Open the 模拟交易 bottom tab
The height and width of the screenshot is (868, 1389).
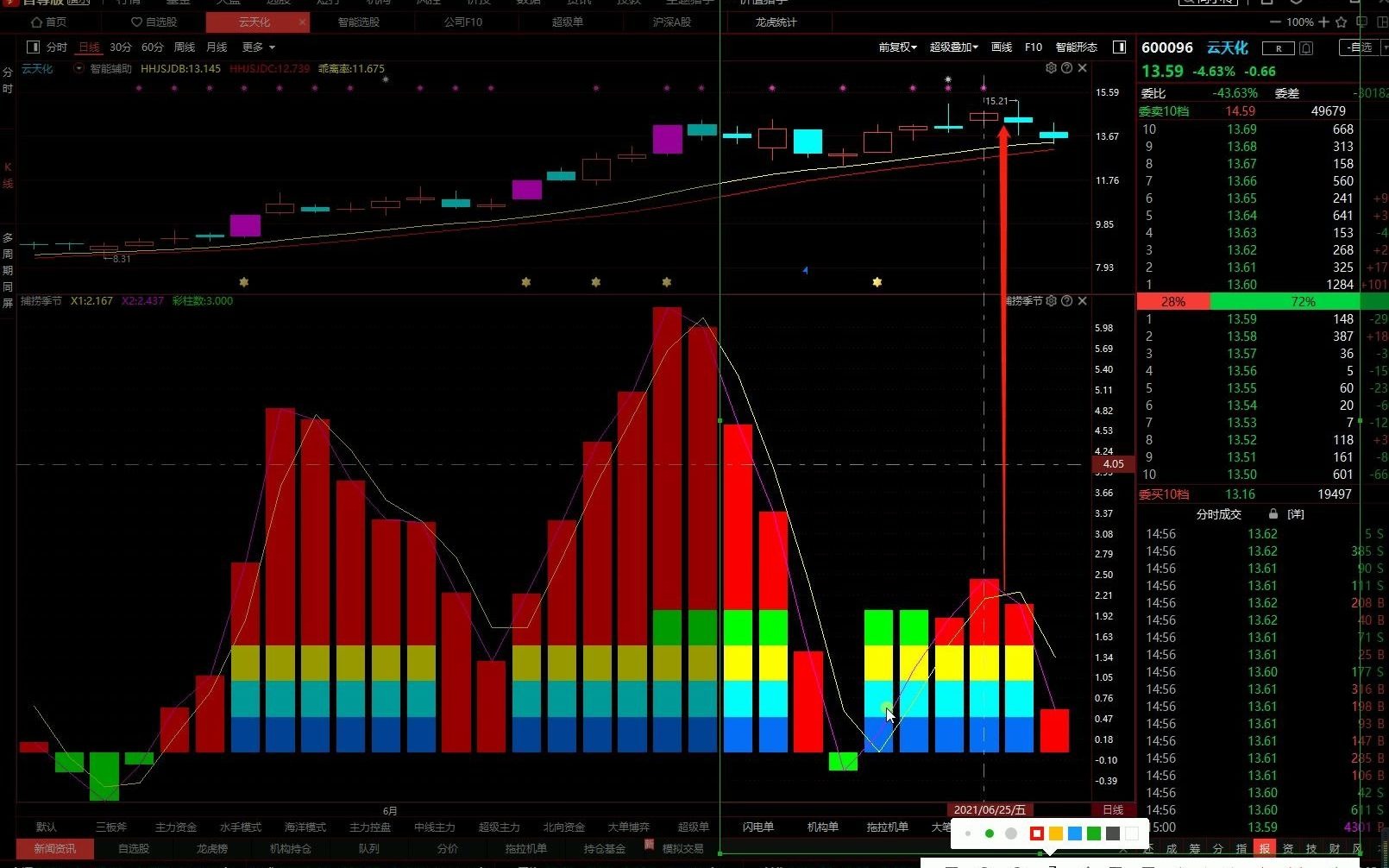coord(683,849)
